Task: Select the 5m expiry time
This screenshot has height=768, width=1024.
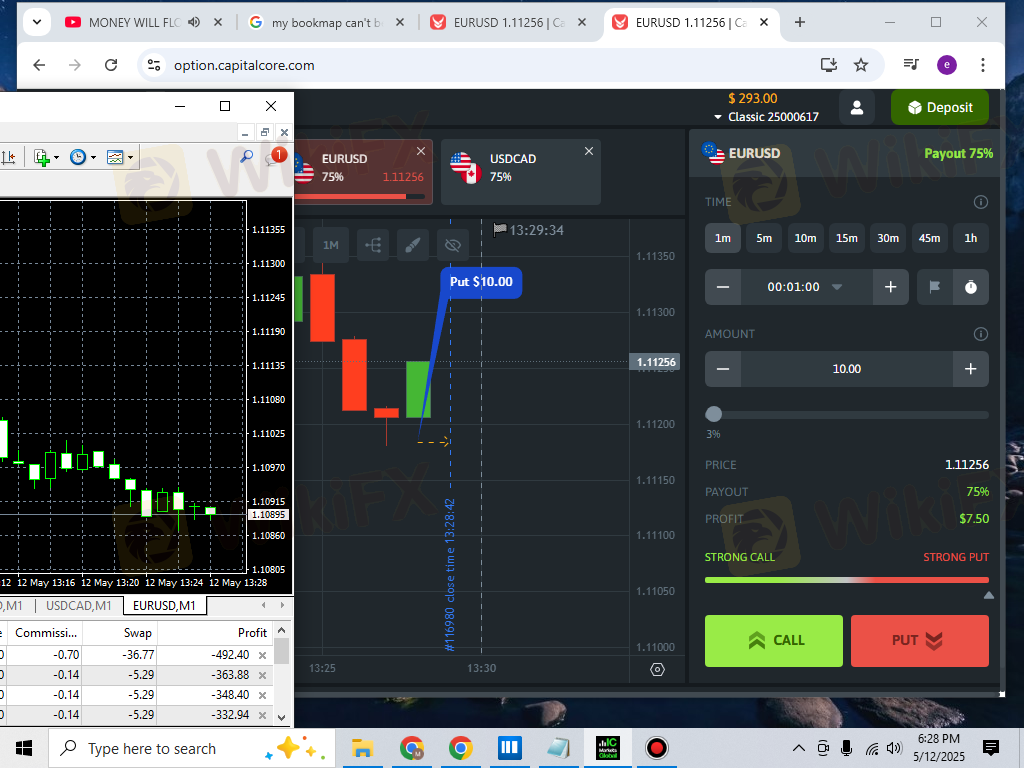Action: coord(764,238)
